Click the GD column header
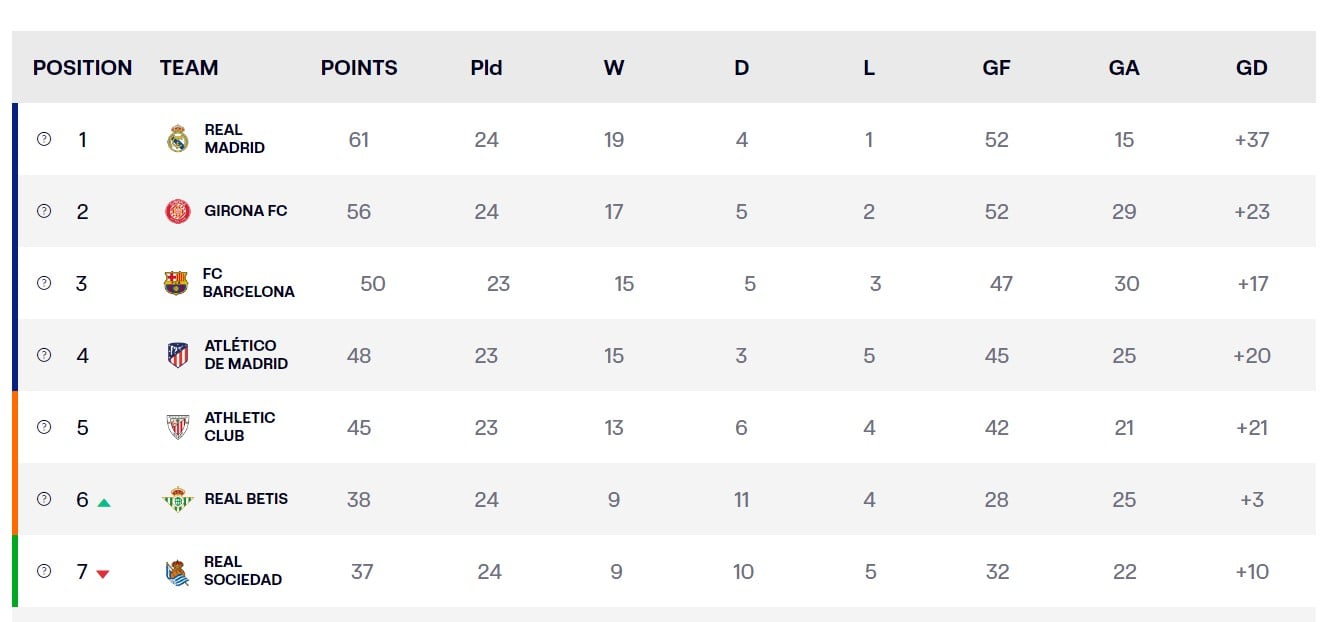This screenshot has width=1332, height=622. click(x=1251, y=68)
